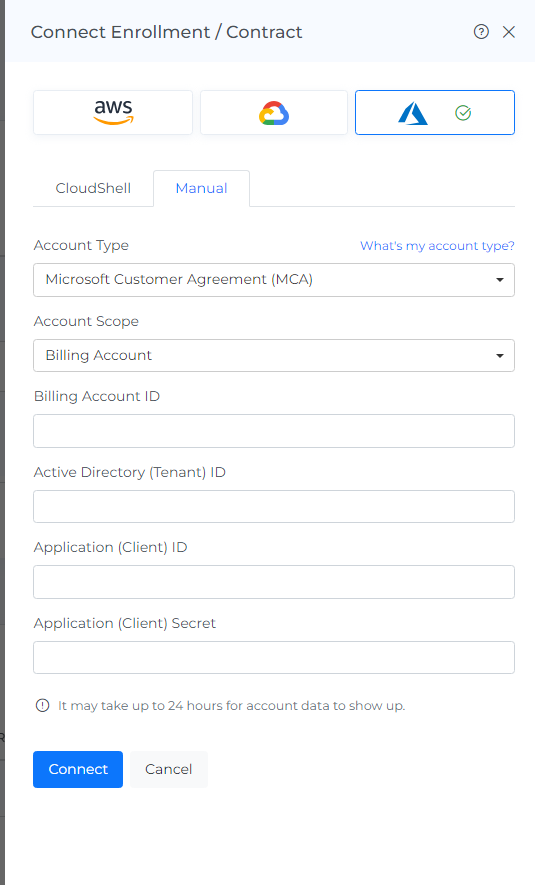Image resolution: width=535 pixels, height=885 pixels.
Task: Click the Cancel button
Action: 169,769
